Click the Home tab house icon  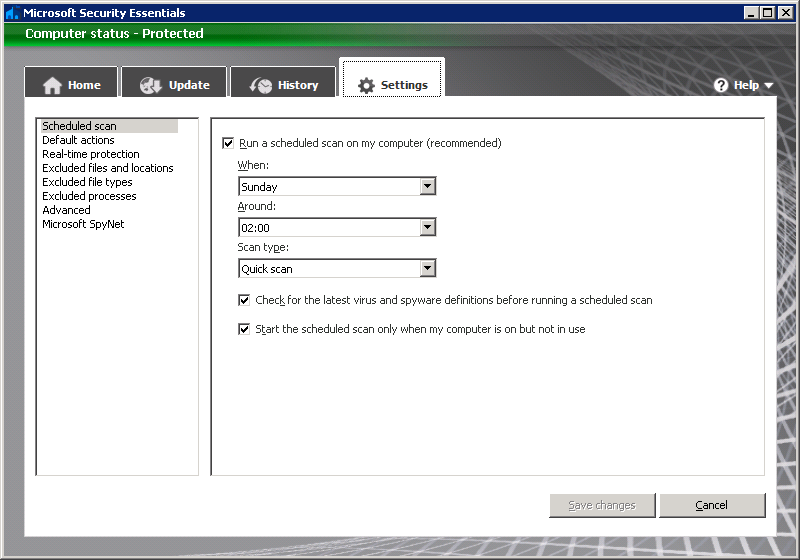pyautogui.click(x=52, y=85)
